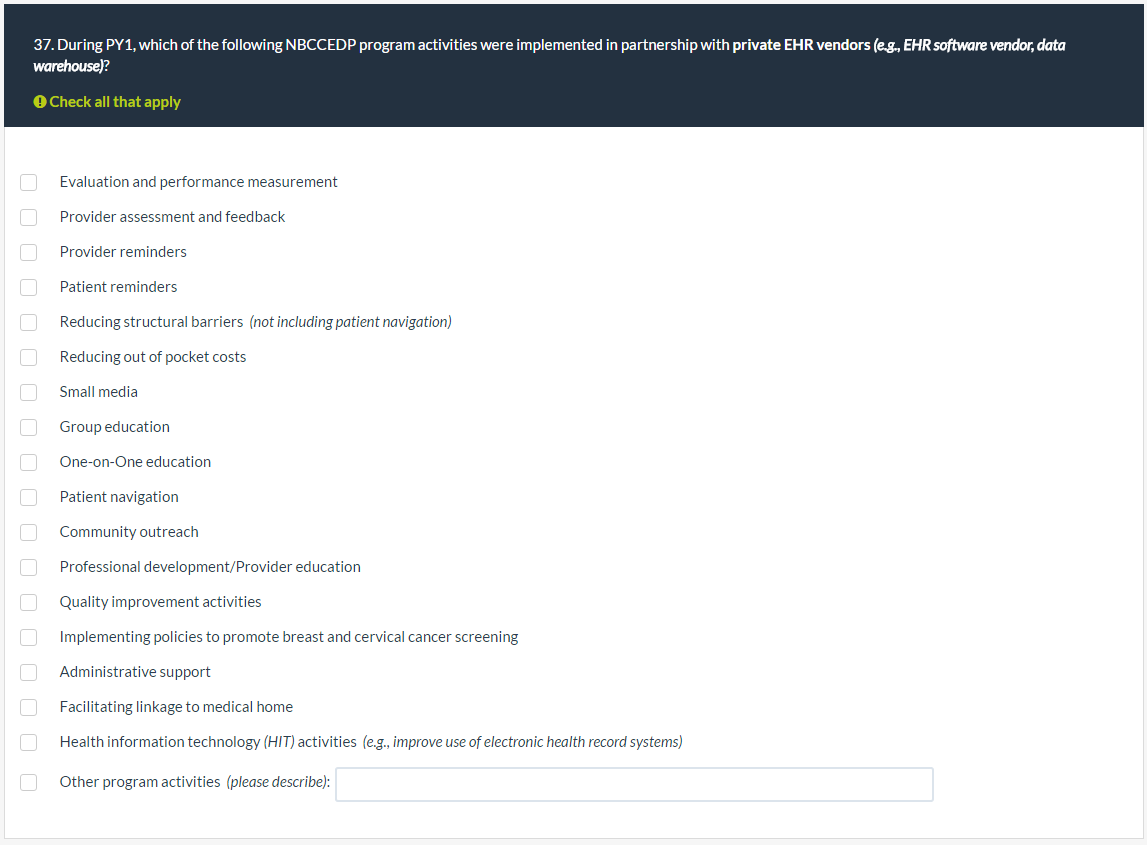Check Evaluation and performance measurement box
Image resolution: width=1147 pixels, height=845 pixels.
(29, 182)
